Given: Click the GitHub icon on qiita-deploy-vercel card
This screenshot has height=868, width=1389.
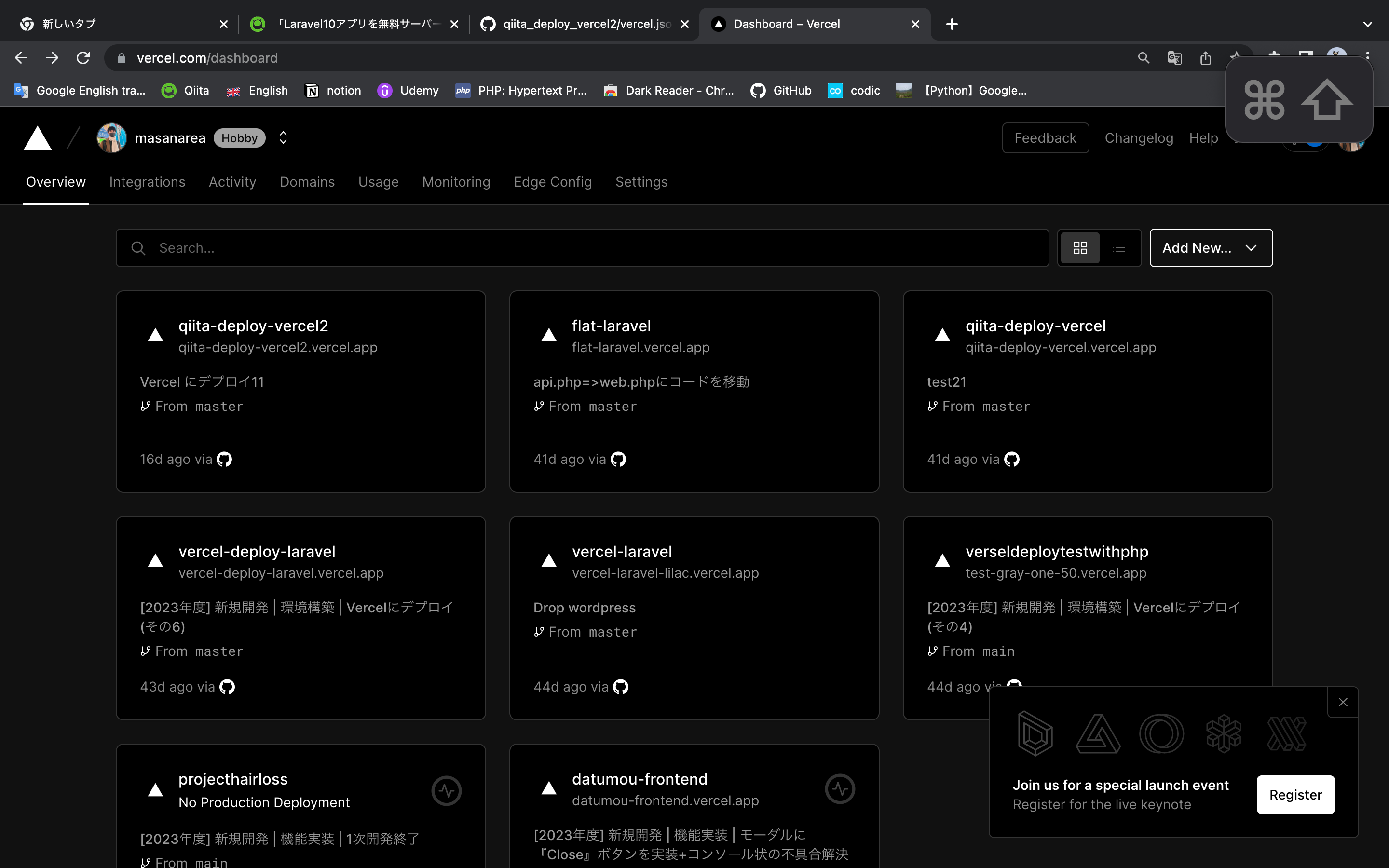Looking at the screenshot, I should [1011, 459].
